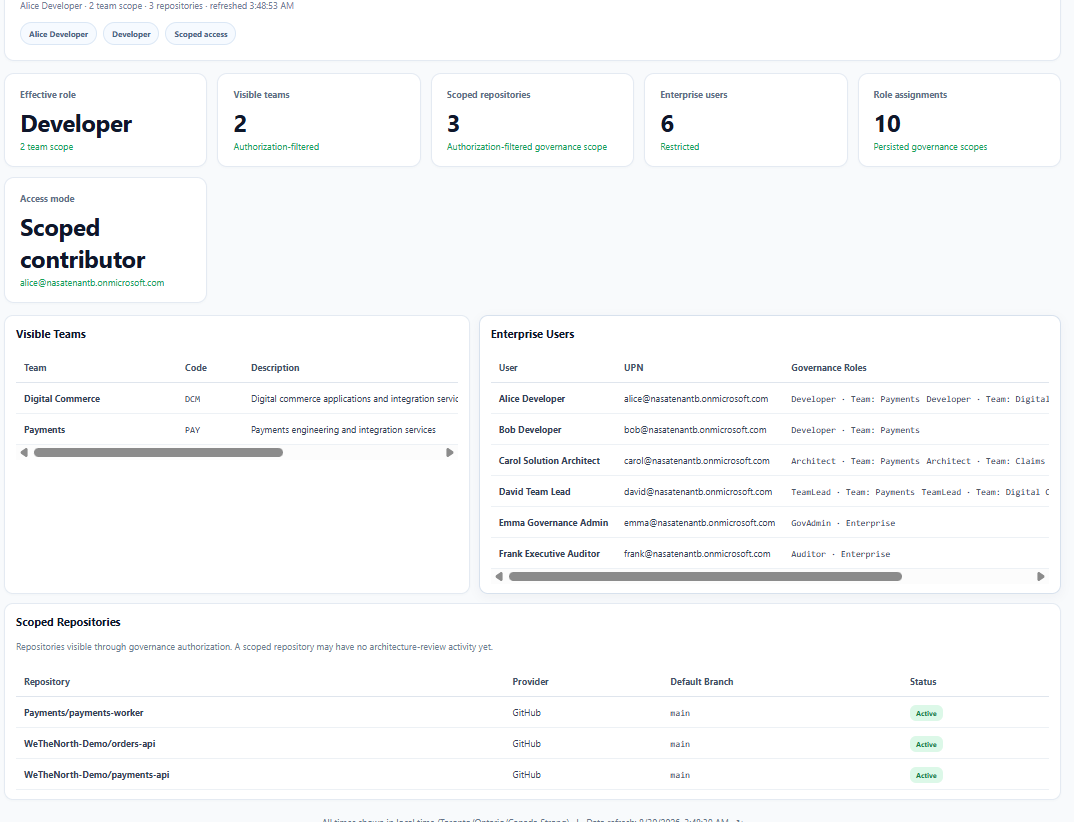Open the Role assignments count card
This screenshot has height=822, width=1074.
coord(959,120)
